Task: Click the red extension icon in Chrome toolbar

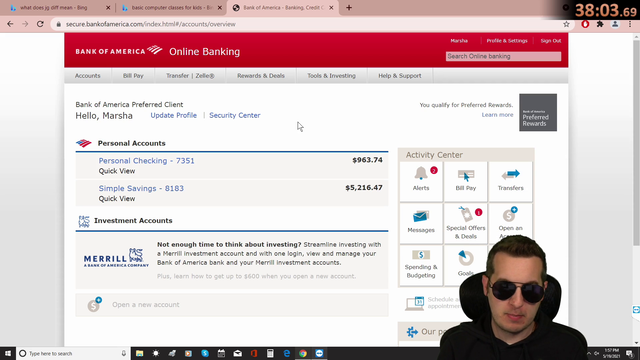Action: point(585,24)
